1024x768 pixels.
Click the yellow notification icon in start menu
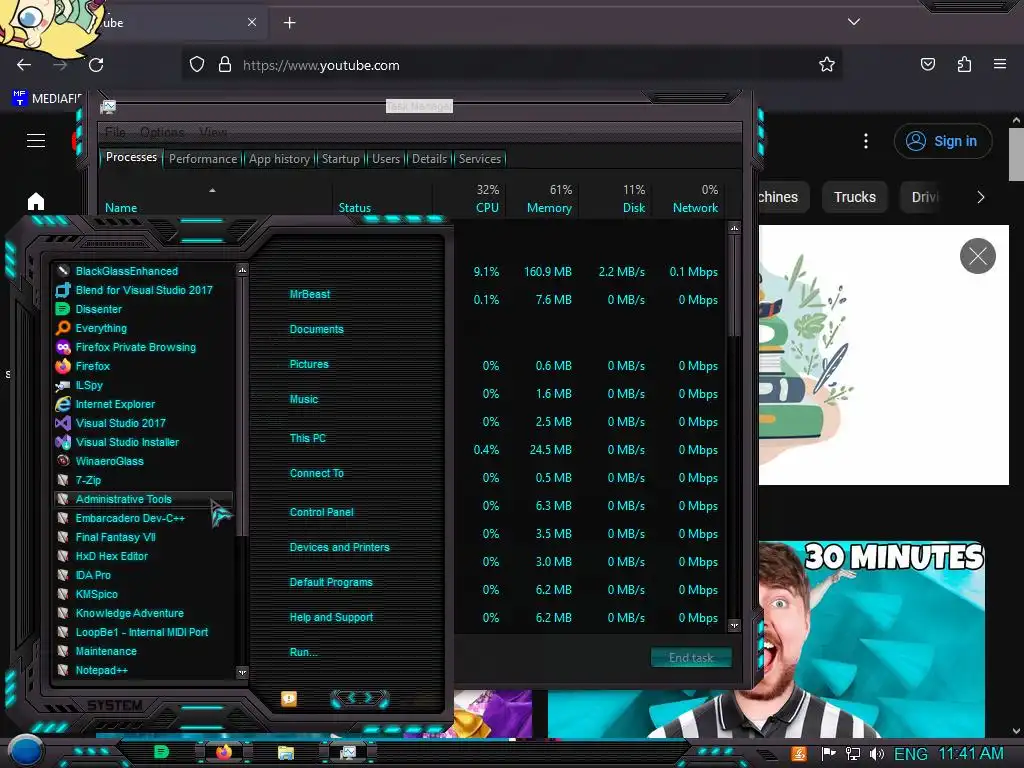click(289, 699)
